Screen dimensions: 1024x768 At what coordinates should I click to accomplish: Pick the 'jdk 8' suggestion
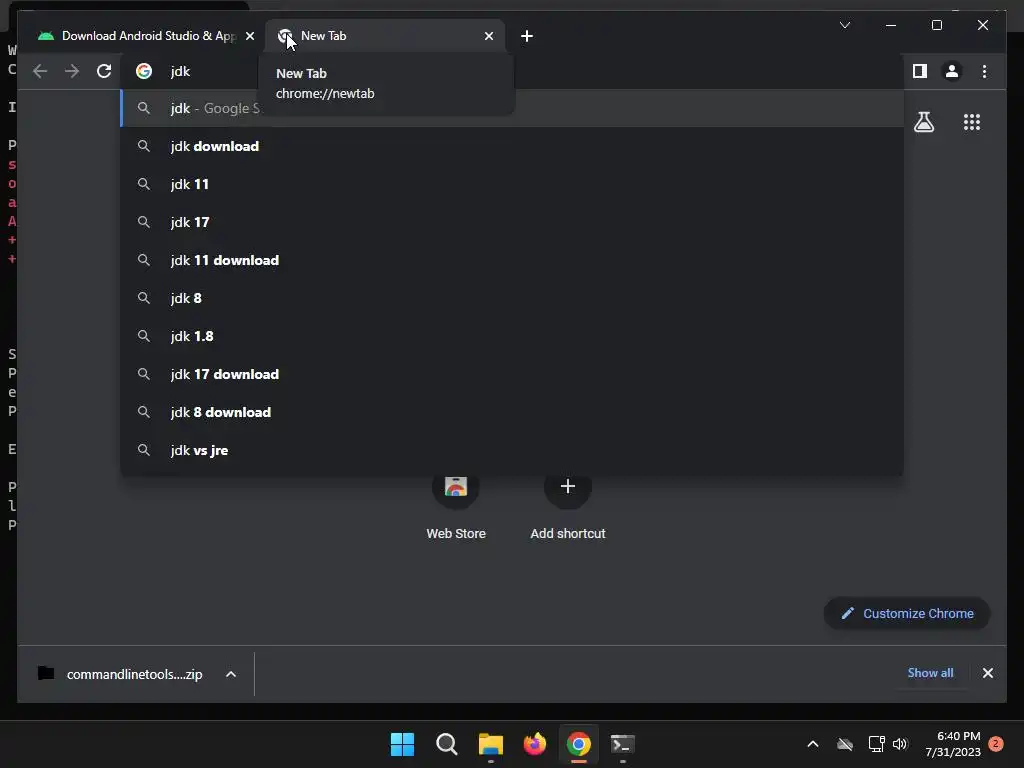[x=512, y=298]
